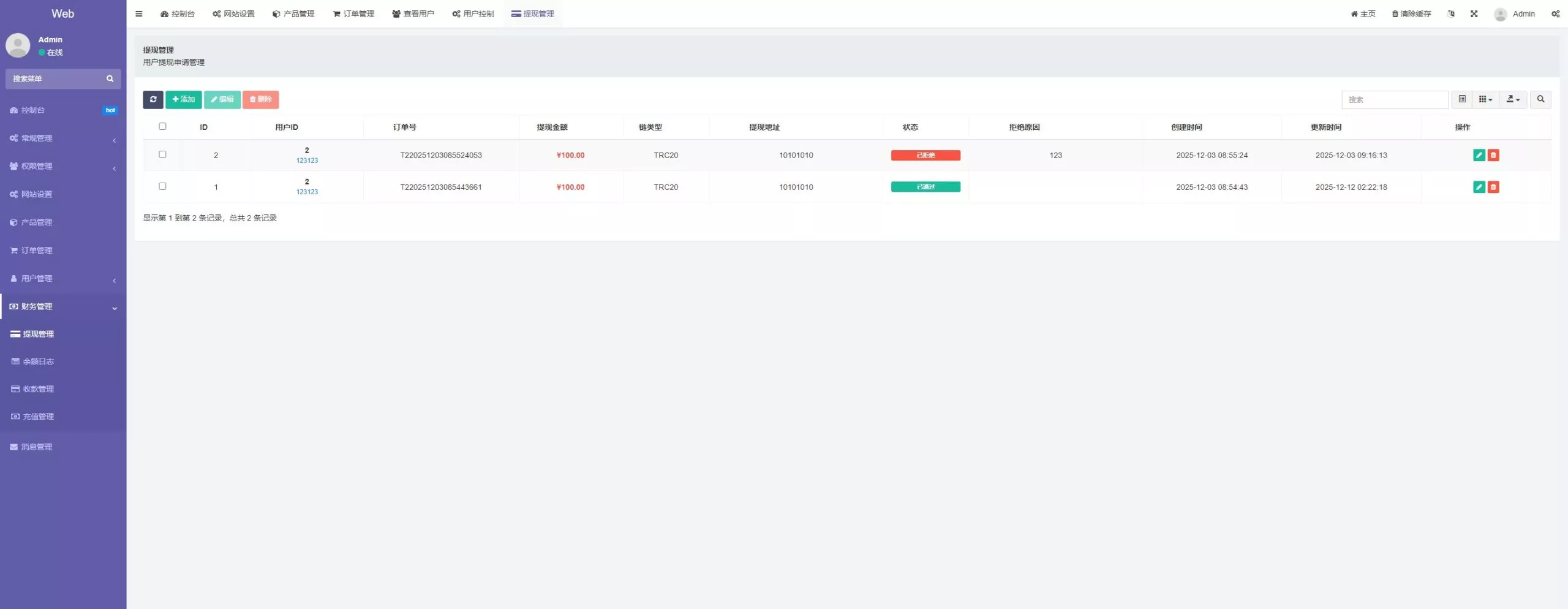Viewport: 1568px width, 609px height.
Task: Select the checkbox for withdrawal ID 2
Action: pyautogui.click(x=162, y=154)
